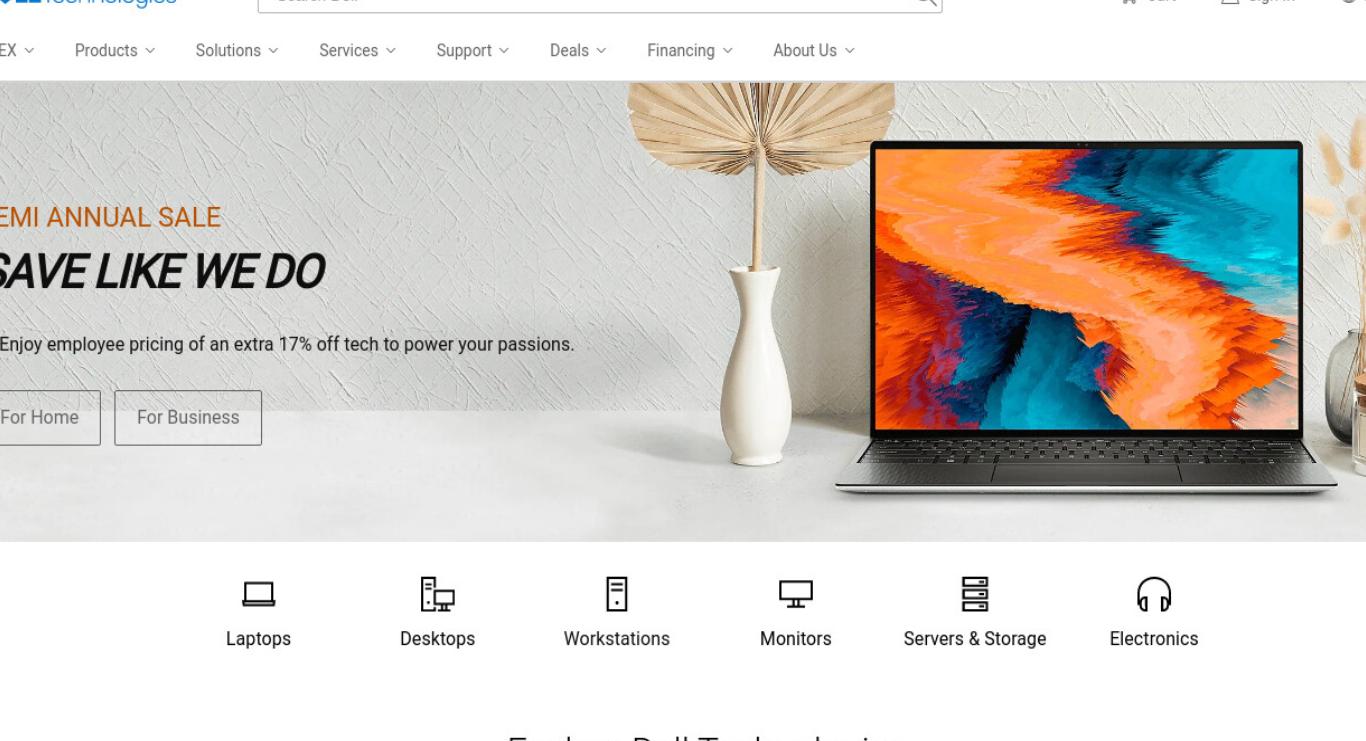
Task: Open the Financing menu
Action: click(x=690, y=50)
